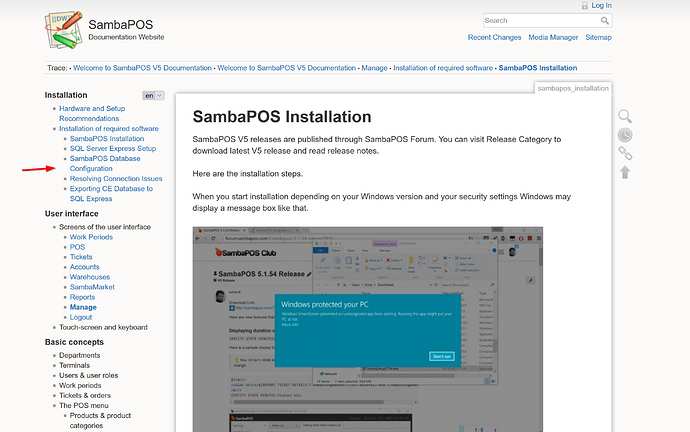Click The POS menu entry
The width and height of the screenshot is (690, 432).
[x=84, y=406]
